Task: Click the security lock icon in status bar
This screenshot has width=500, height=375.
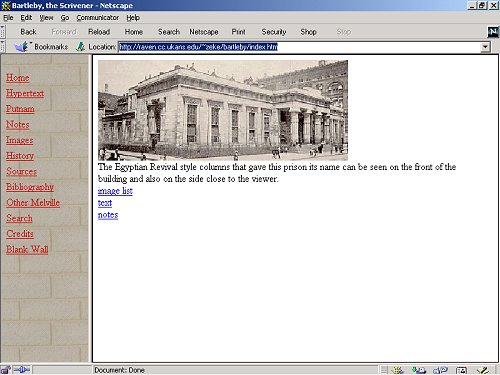Action: (6, 370)
